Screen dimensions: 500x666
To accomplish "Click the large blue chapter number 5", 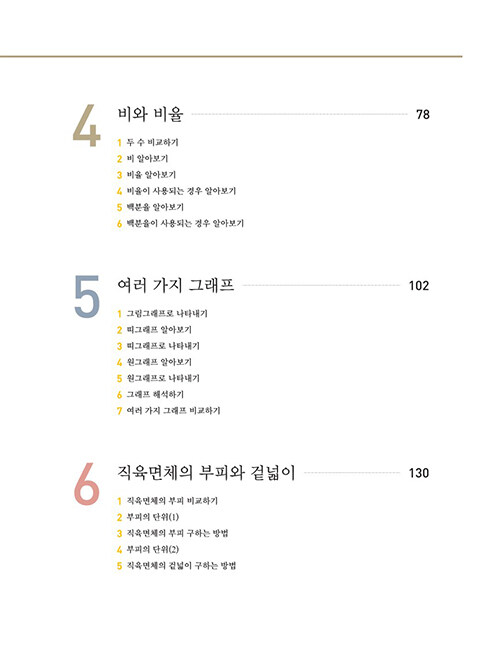I will pyautogui.click(x=87, y=296).
